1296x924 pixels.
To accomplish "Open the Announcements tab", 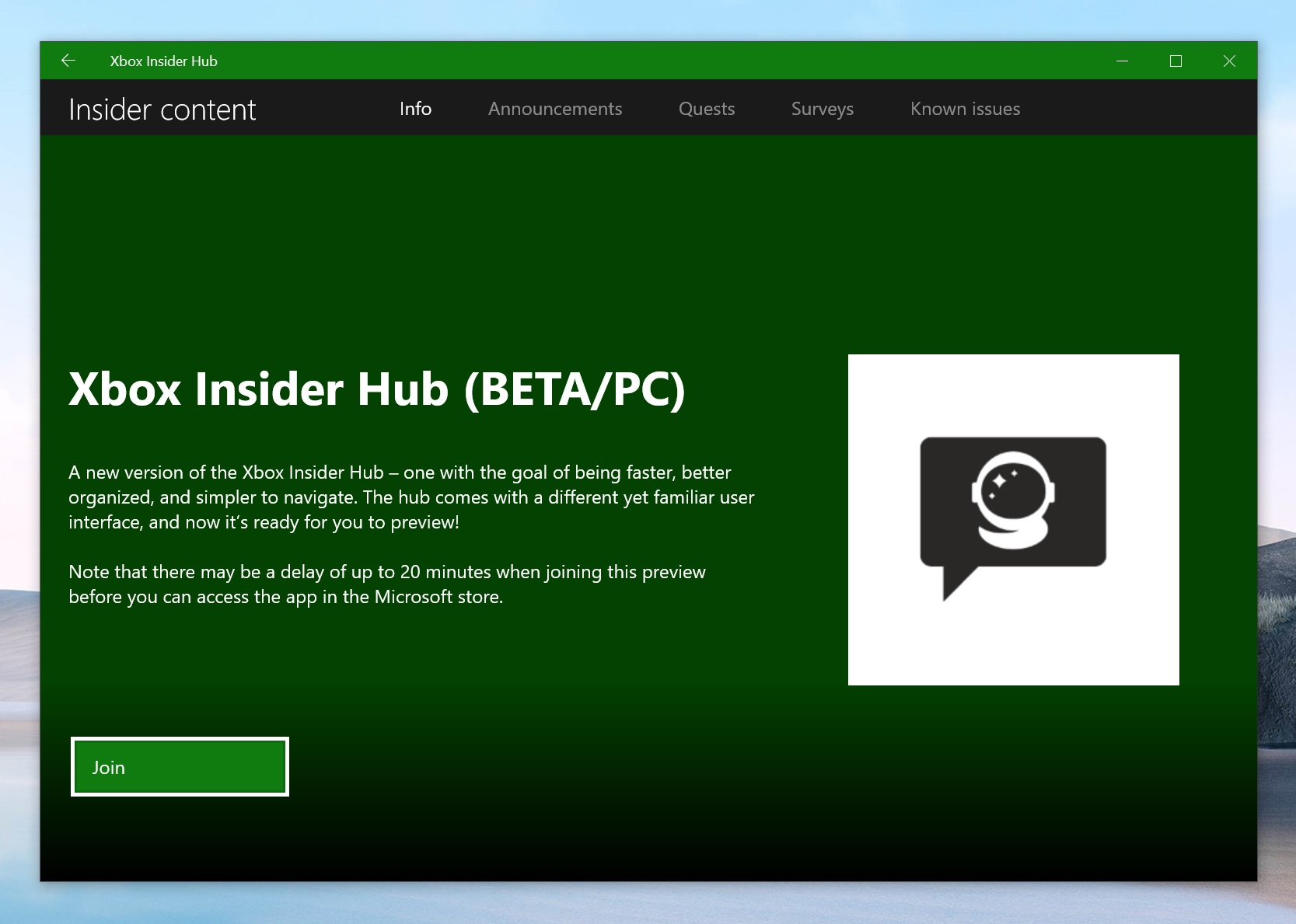I will [554, 109].
